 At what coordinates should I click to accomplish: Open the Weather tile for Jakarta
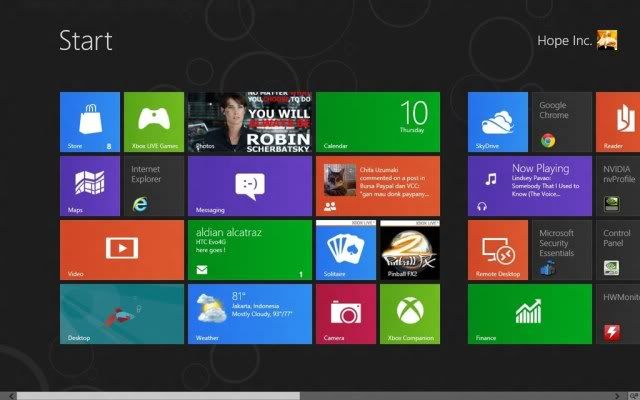[x=250, y=314]
